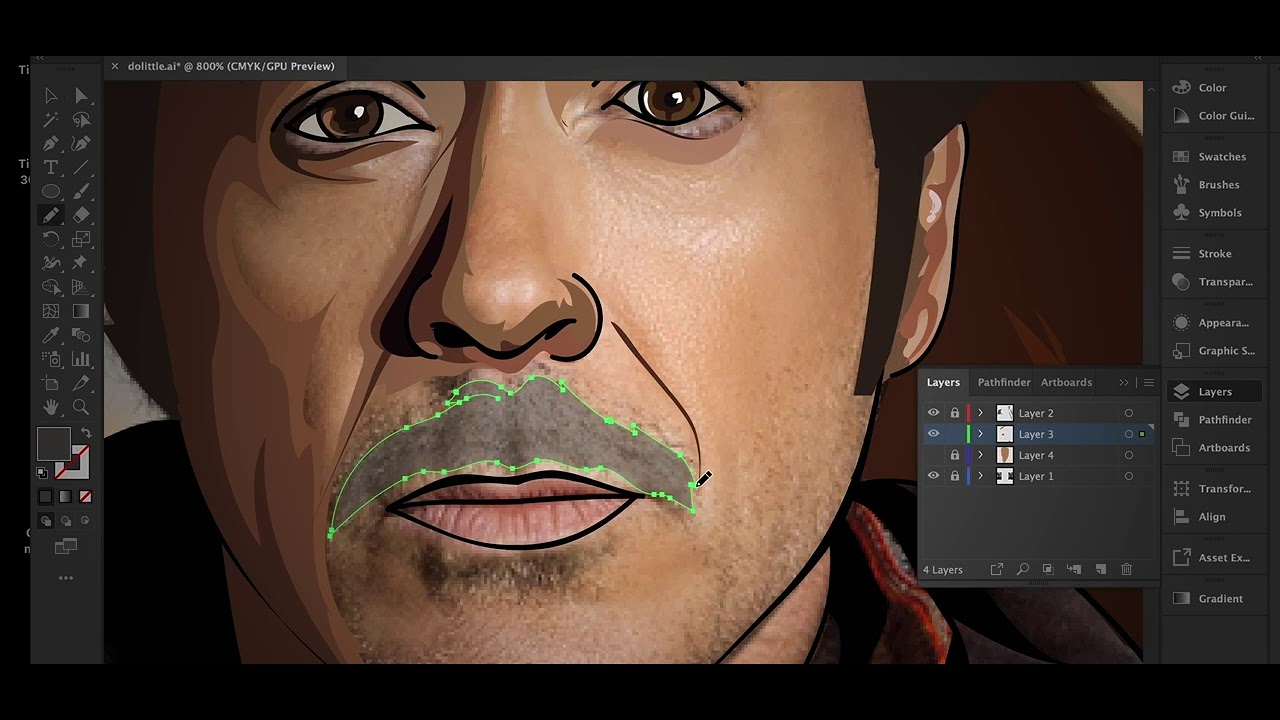Select the Pencil tool

[50, 215]
